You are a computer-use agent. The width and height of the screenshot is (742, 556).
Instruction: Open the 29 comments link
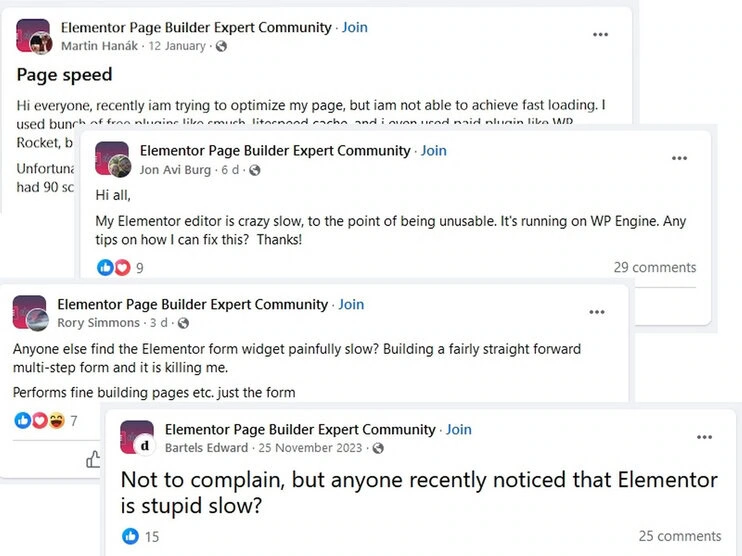point(654,267)
